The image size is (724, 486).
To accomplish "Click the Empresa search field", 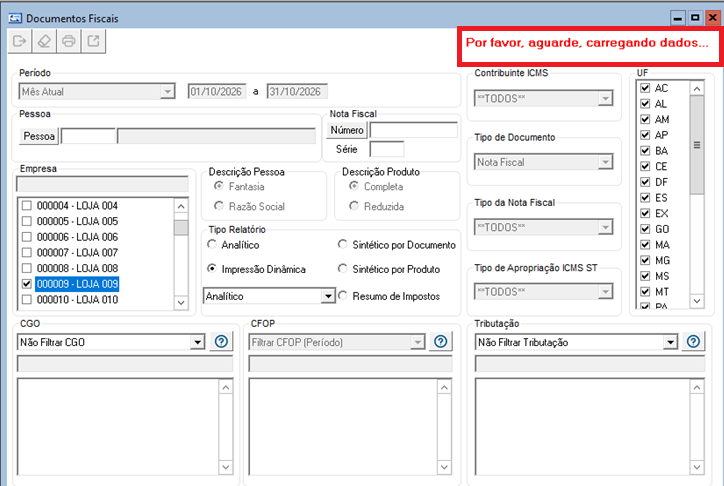I will click(103, 184).
